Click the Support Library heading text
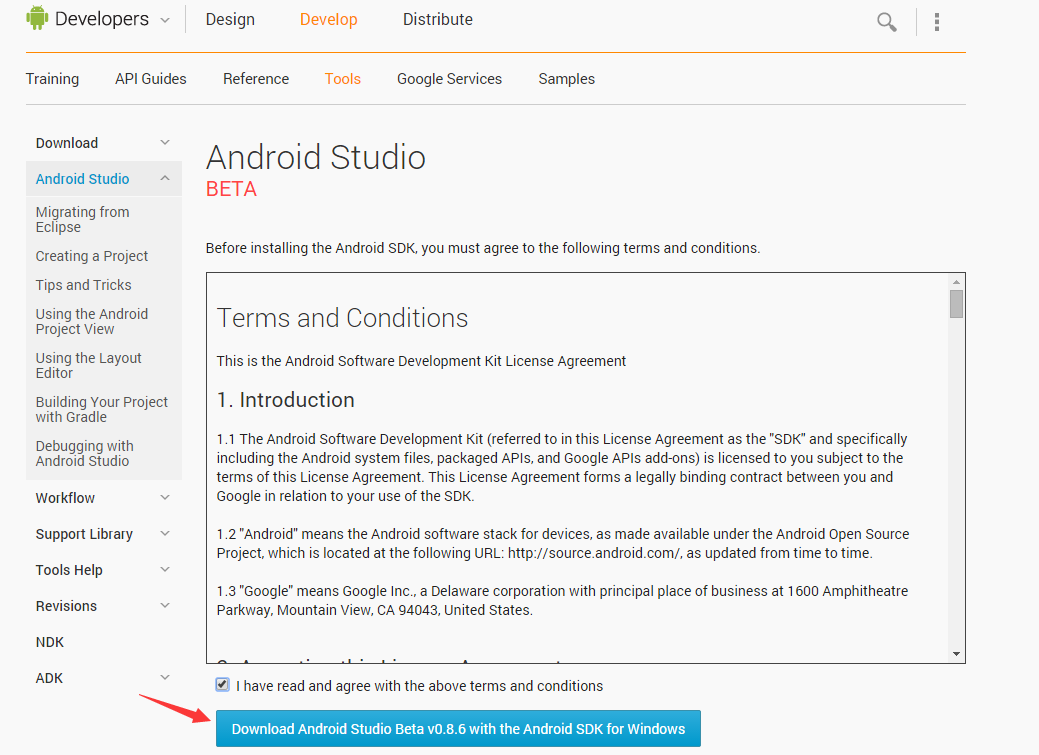 84,534
